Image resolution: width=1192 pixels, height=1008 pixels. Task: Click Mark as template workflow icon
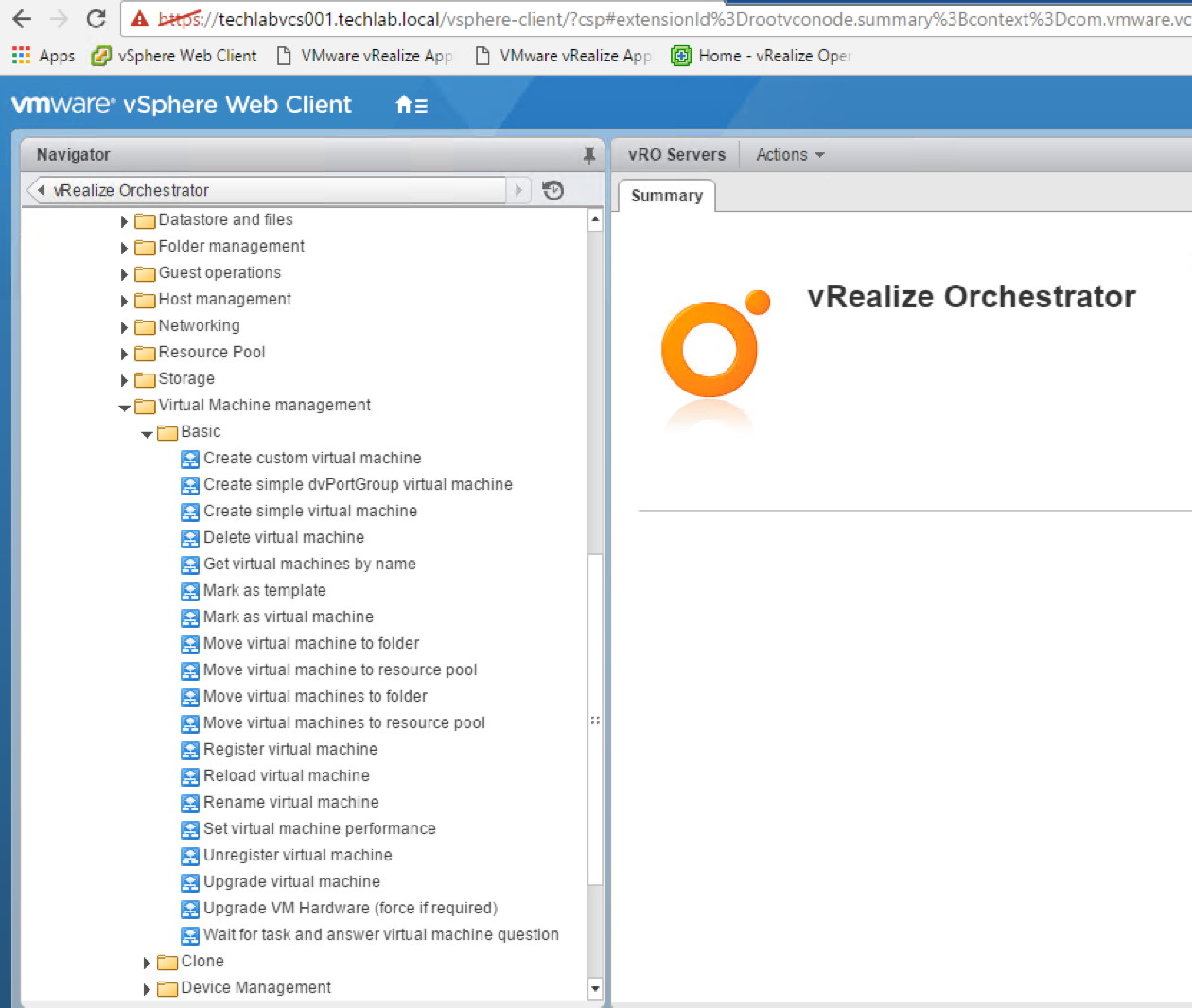[190, 591]
